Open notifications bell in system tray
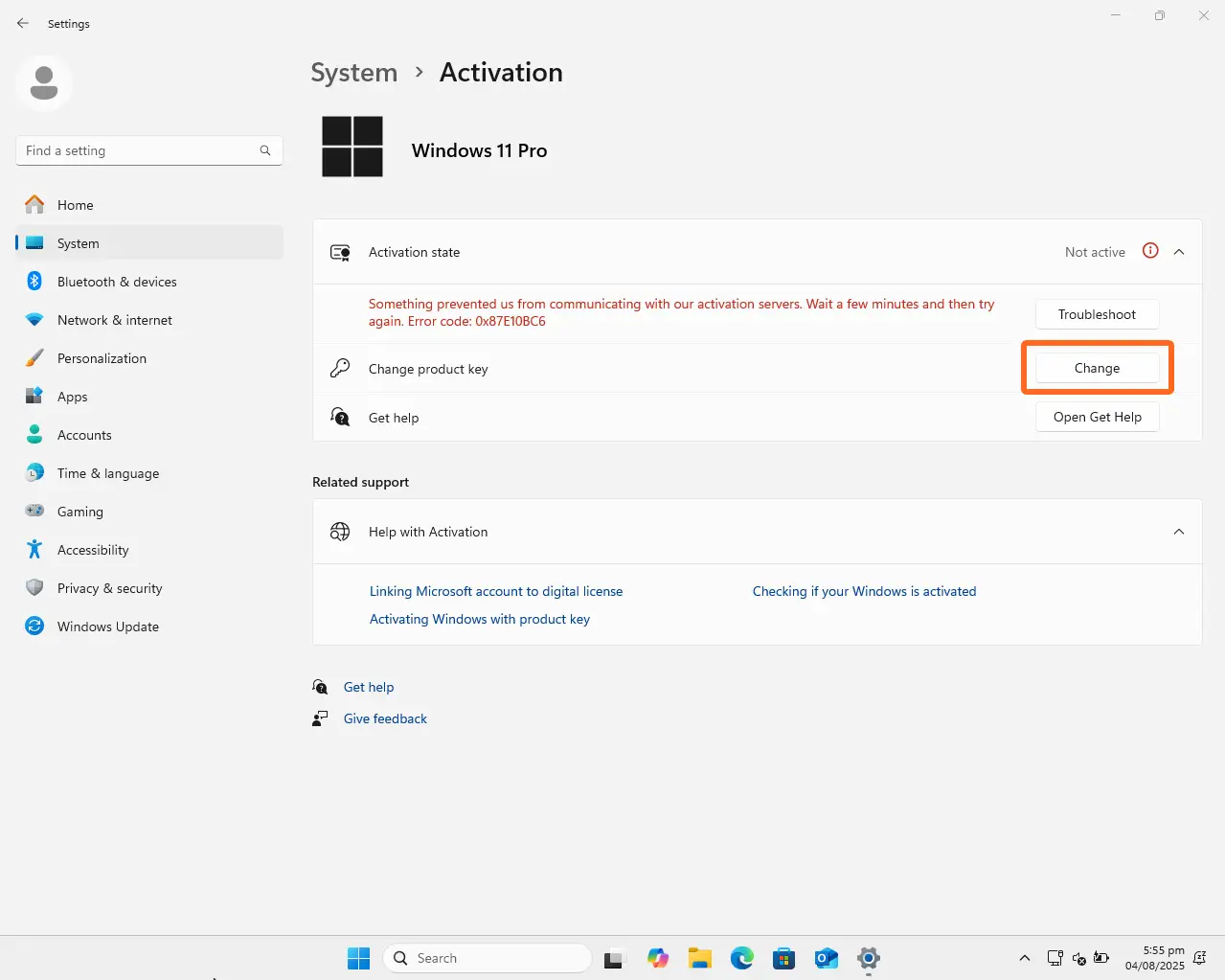 click(1200, 958)
